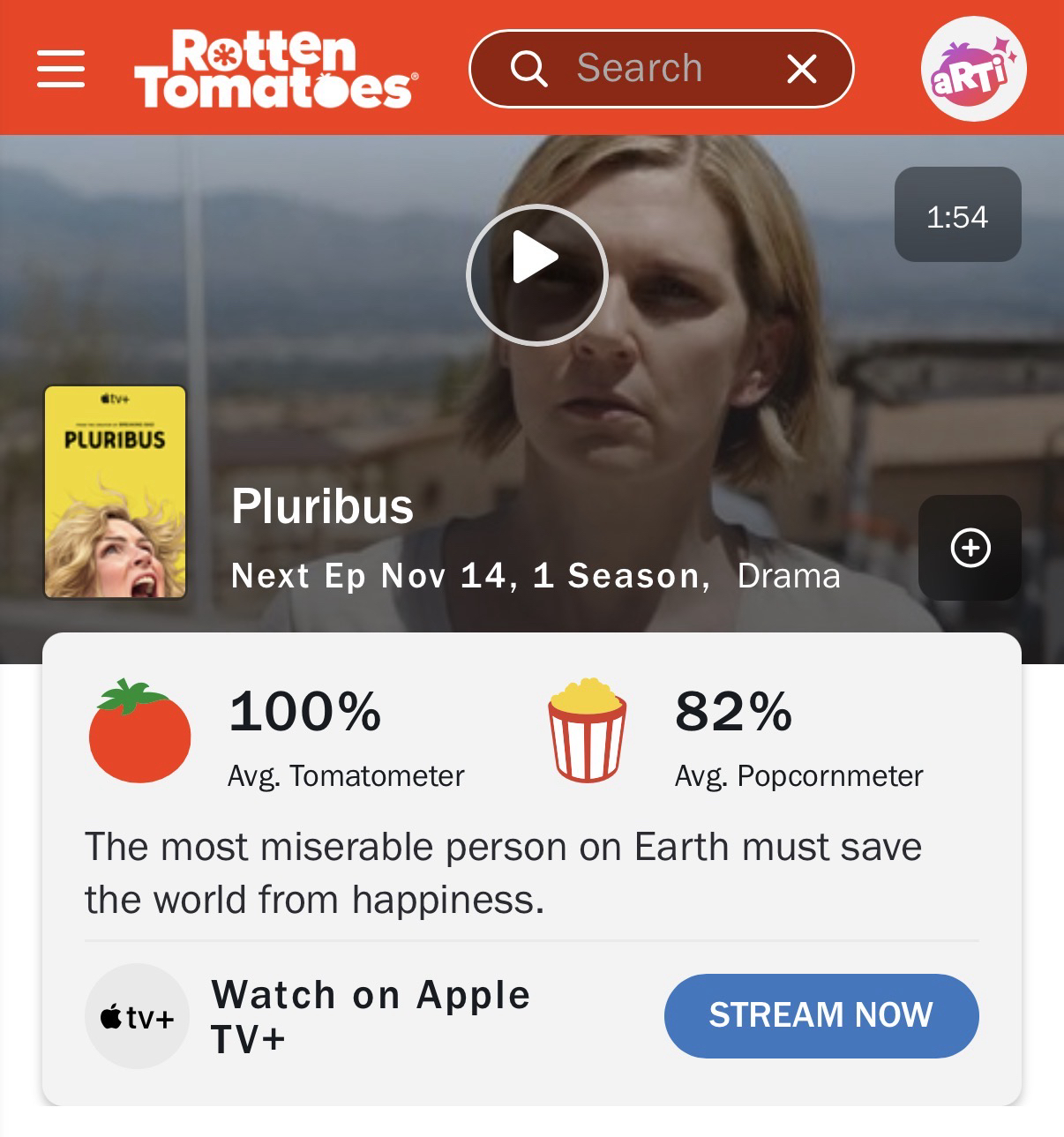Clear search with the X icon
Viewport: 1064px width, 1137px height.
801,68
